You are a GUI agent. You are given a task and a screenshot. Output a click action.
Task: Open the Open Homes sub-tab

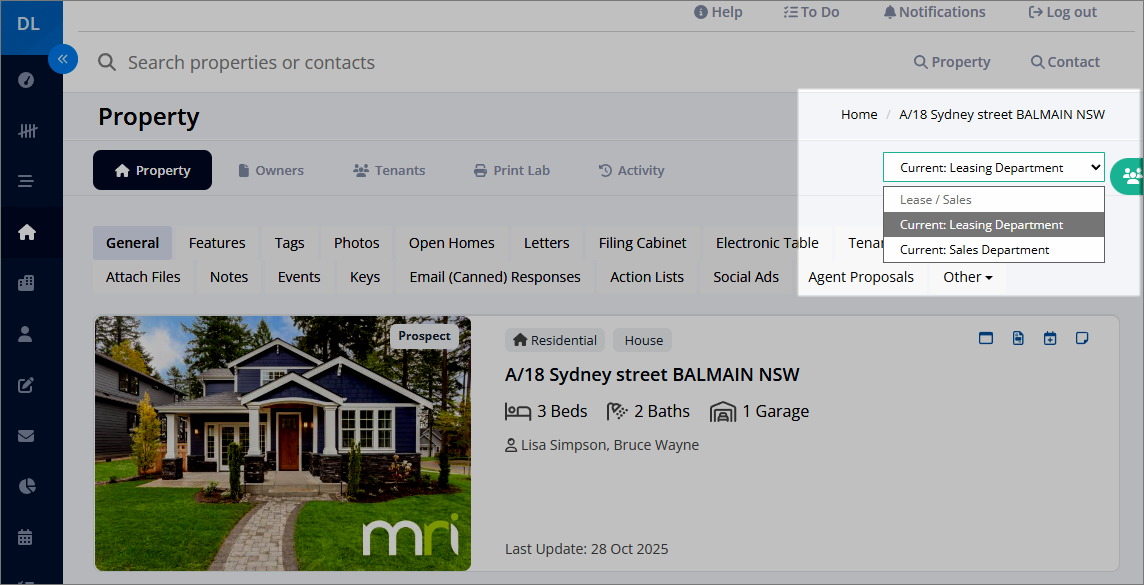pyautogui.click(x=452, y=243)
